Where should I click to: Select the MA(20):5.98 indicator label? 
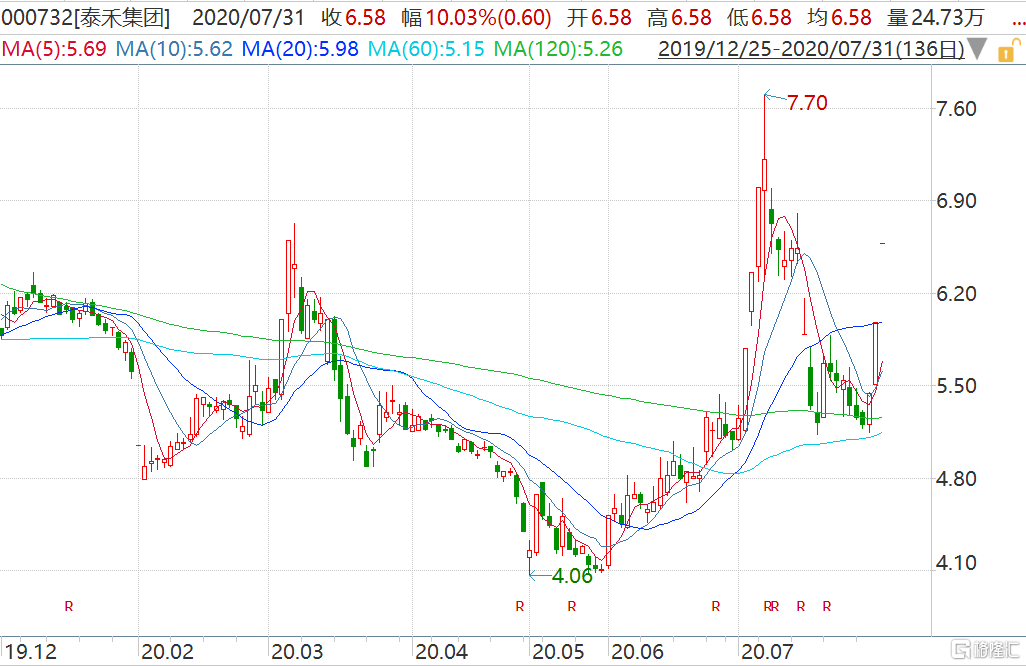tap(300, 49)
